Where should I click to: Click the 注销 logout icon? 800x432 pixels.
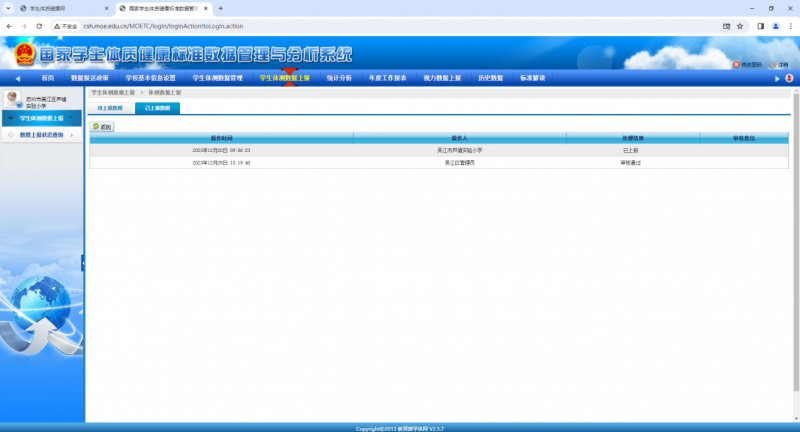tap(773, 65)
